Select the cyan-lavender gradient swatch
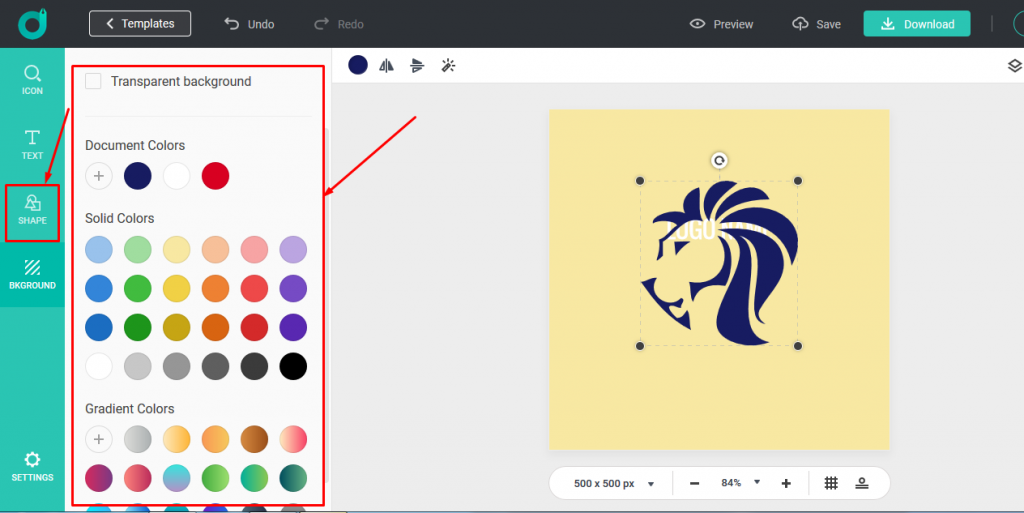Screen dimensions: 1024x513 click(x=176, y=478)
